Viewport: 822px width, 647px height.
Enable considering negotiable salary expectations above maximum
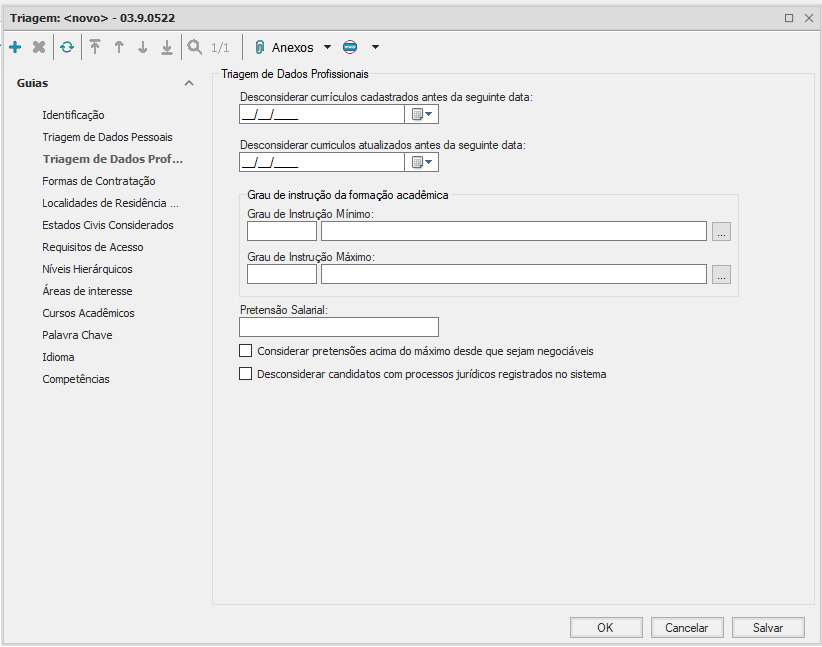point(246,351)
